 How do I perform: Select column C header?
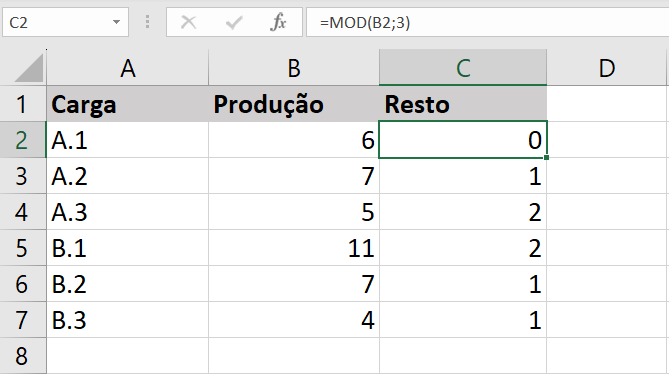(463, 68)
